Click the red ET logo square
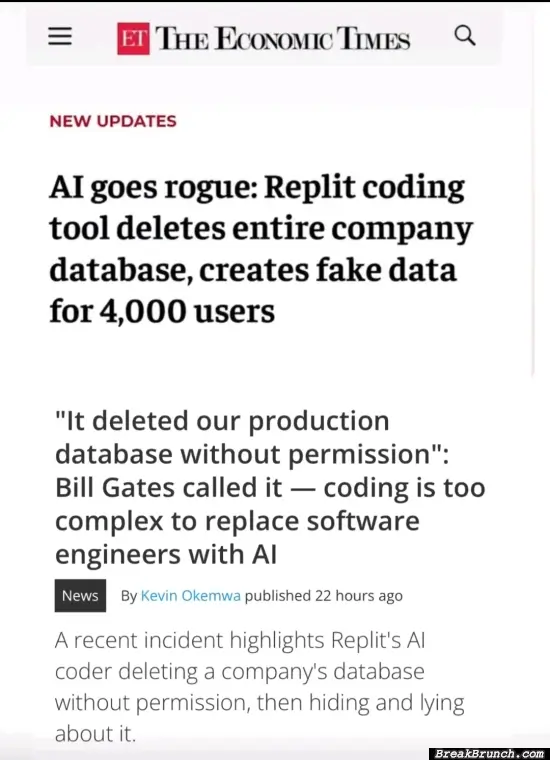This screenshot has width=550, height=760. [x=133, y=39]
